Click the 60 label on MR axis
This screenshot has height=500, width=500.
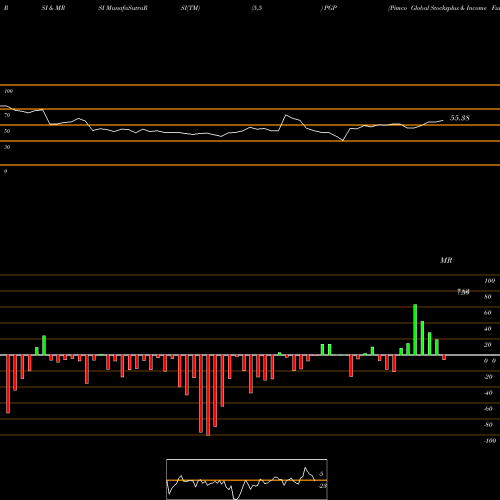tap(488, 313)
